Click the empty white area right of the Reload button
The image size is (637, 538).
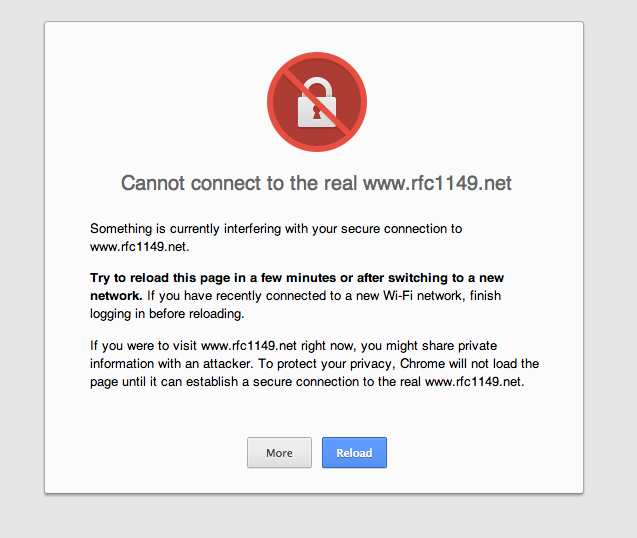480,453
